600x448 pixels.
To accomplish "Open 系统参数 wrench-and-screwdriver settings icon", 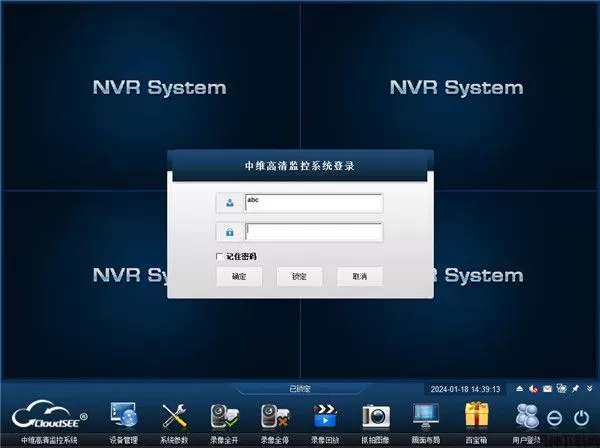I will click(174, 415).
